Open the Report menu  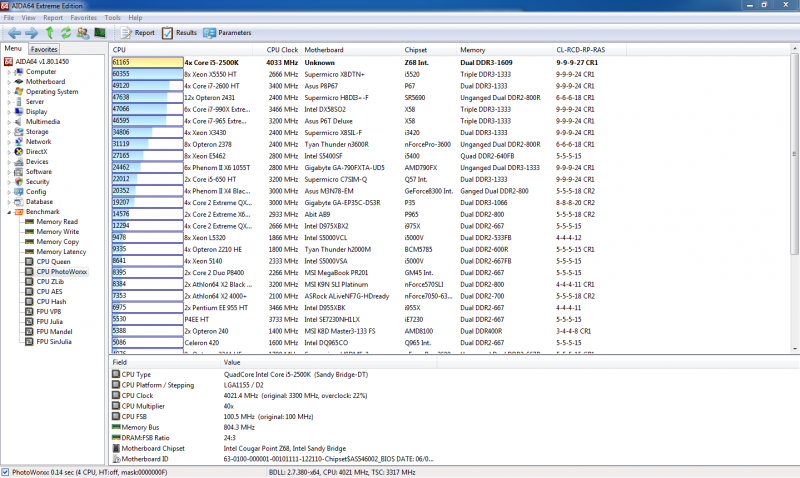click(53, 18)
